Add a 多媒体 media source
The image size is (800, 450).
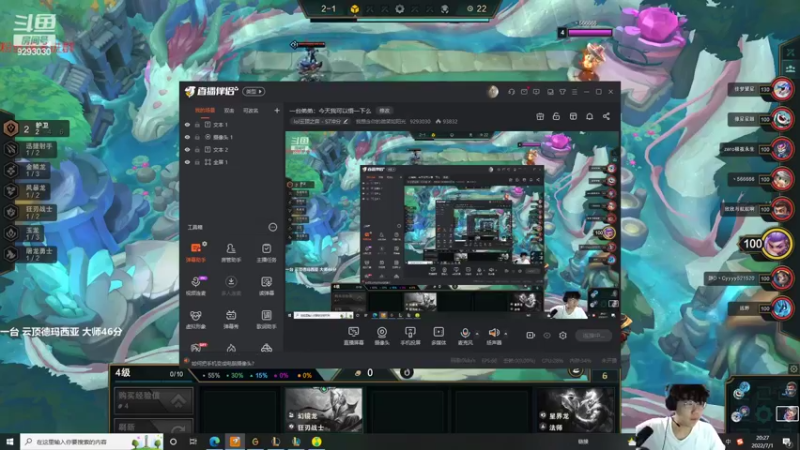coord(438,336)
